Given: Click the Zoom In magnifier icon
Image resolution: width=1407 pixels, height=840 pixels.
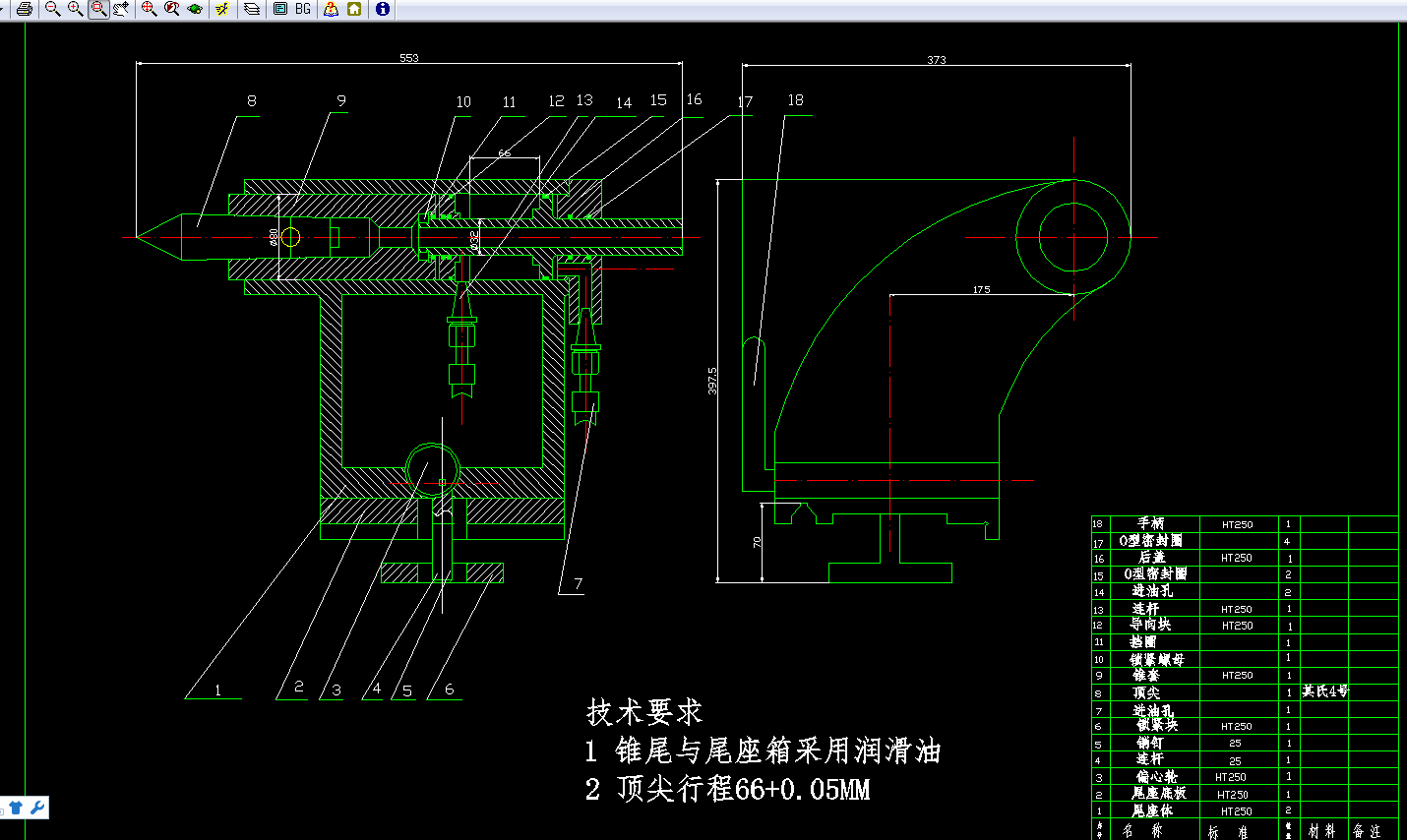Looking at the screenshot, I should click(x=76, y=9).
